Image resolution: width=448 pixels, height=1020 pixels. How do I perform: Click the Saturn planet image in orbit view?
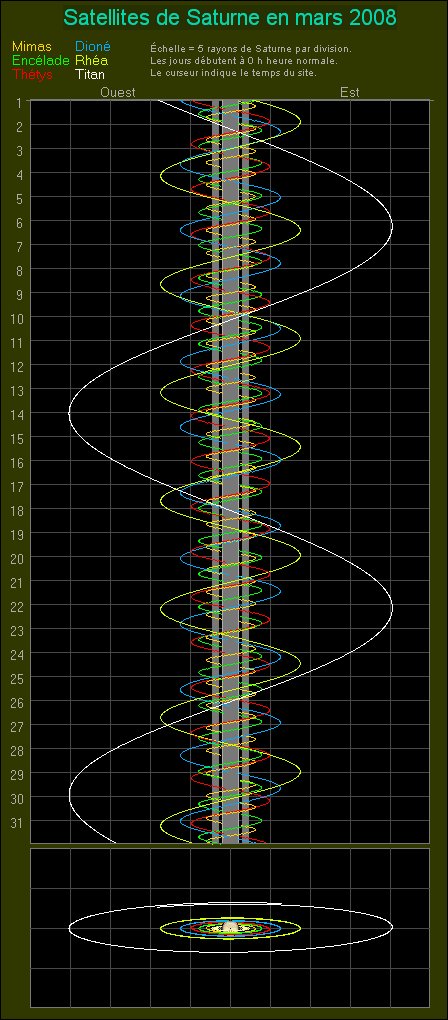click(x=229, y=927)
